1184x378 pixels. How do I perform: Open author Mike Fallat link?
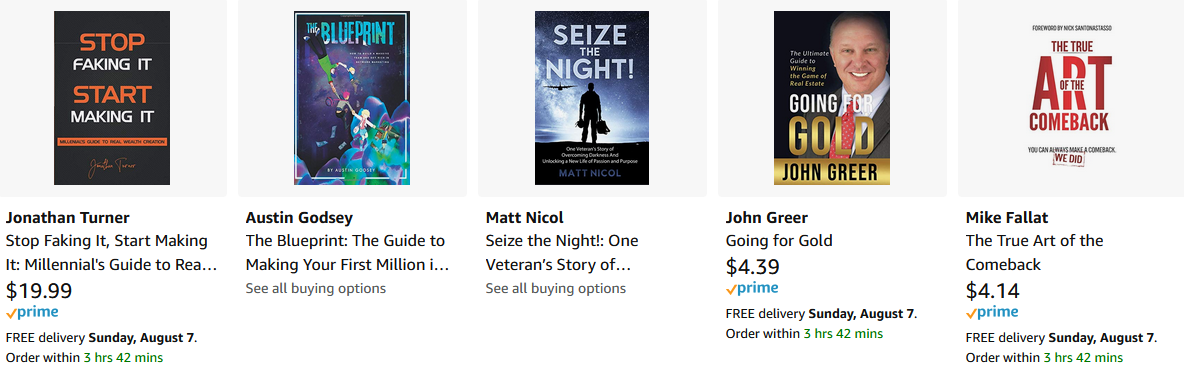pyautogui.click(x=1009, y=218)
